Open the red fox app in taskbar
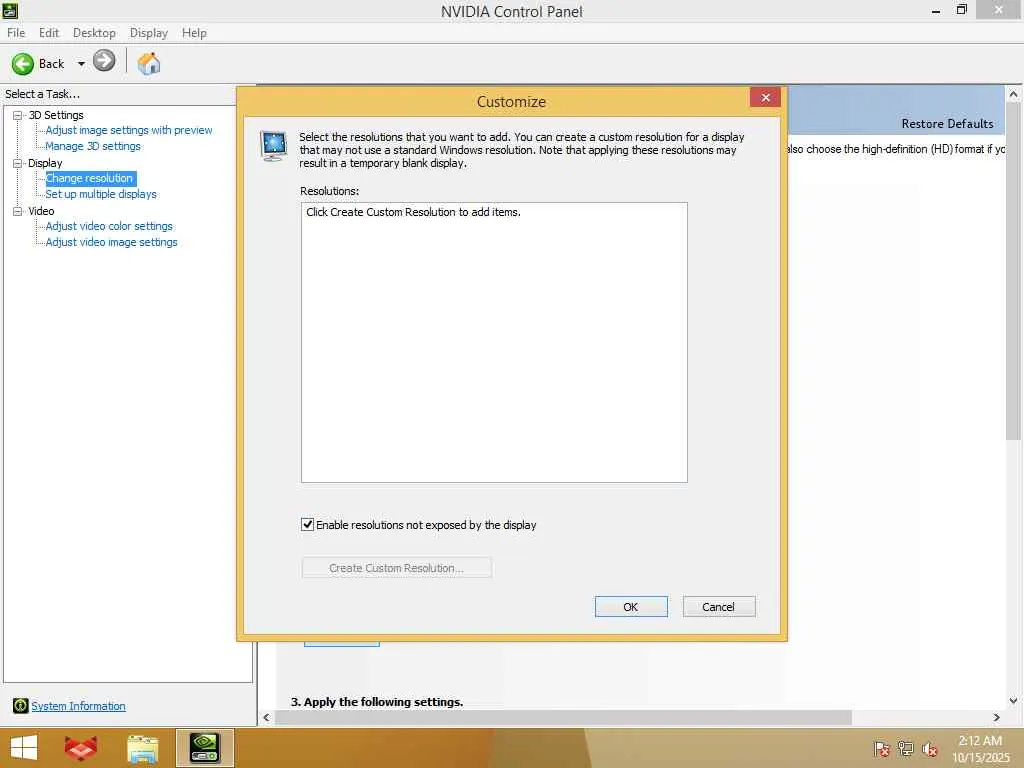Screen dimensions: 1024x768 point(81,748)
